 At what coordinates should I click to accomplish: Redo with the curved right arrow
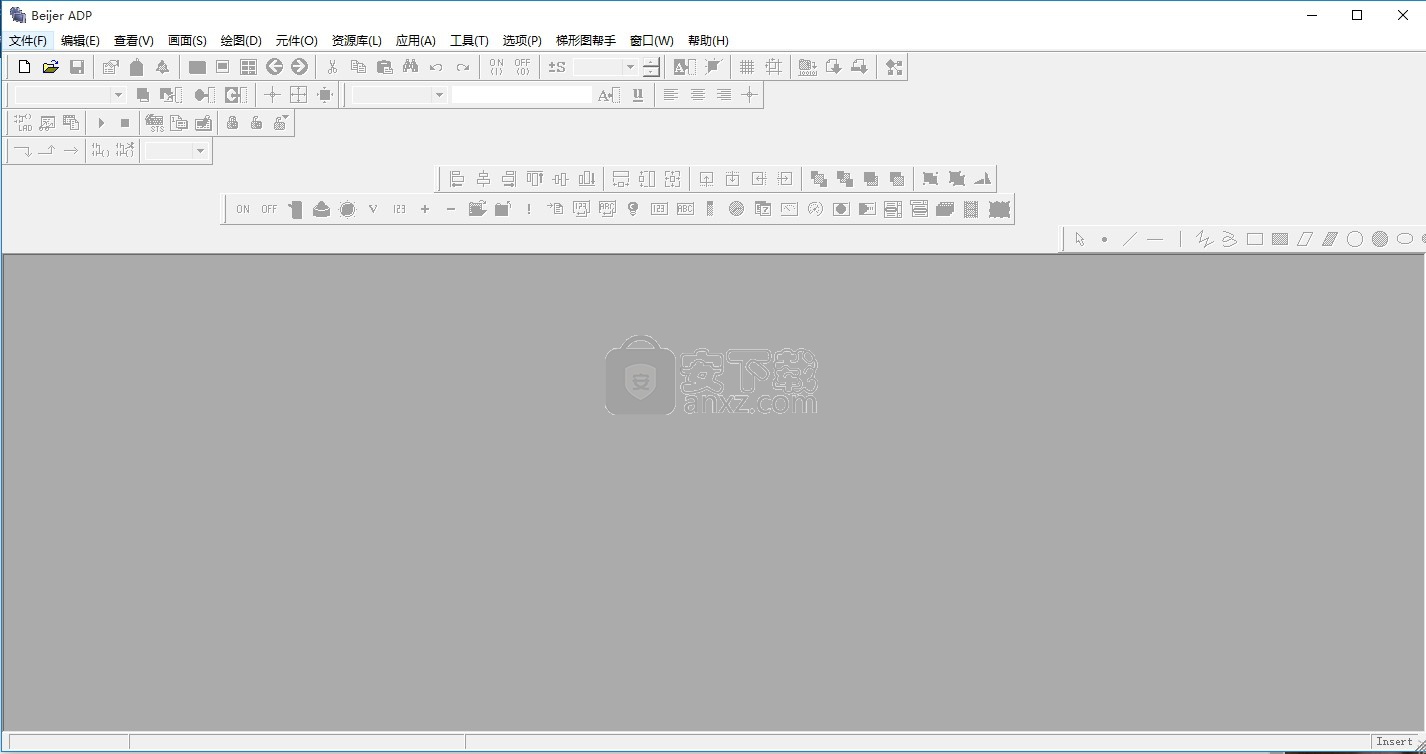click(462, 67)
